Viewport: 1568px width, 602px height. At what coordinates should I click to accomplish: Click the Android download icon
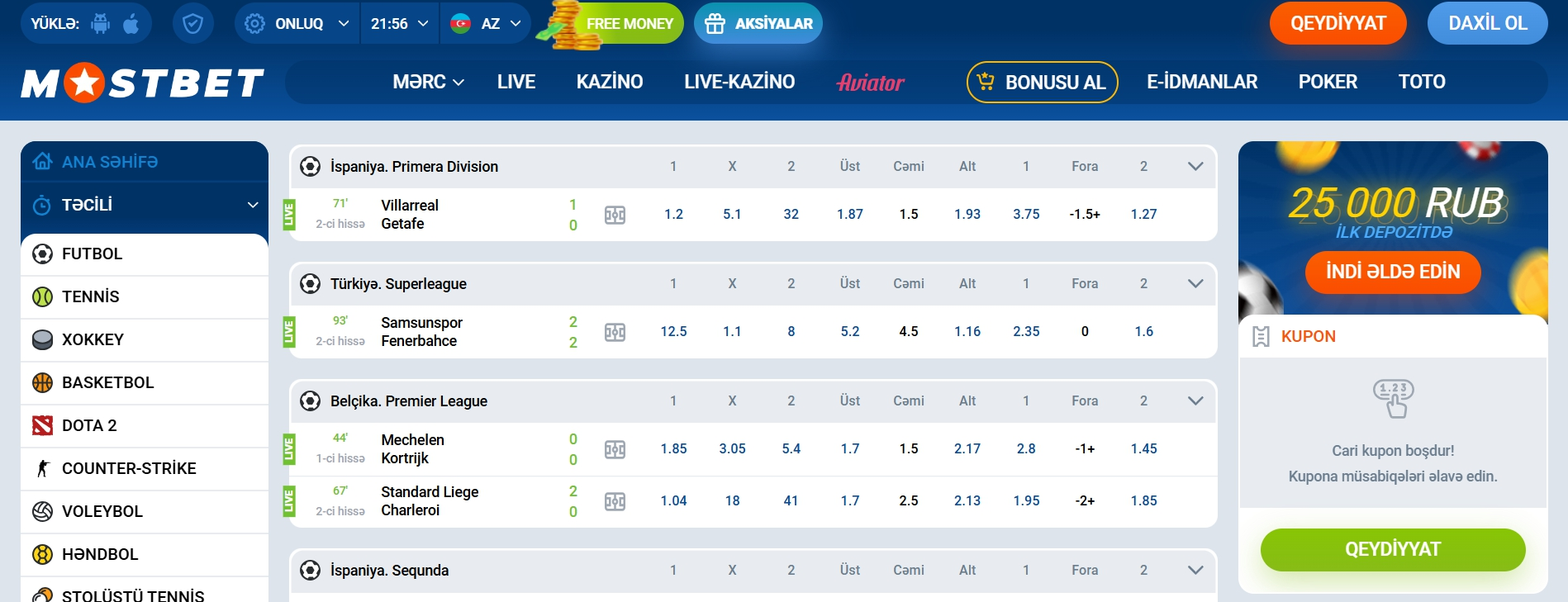coord(101,24)
